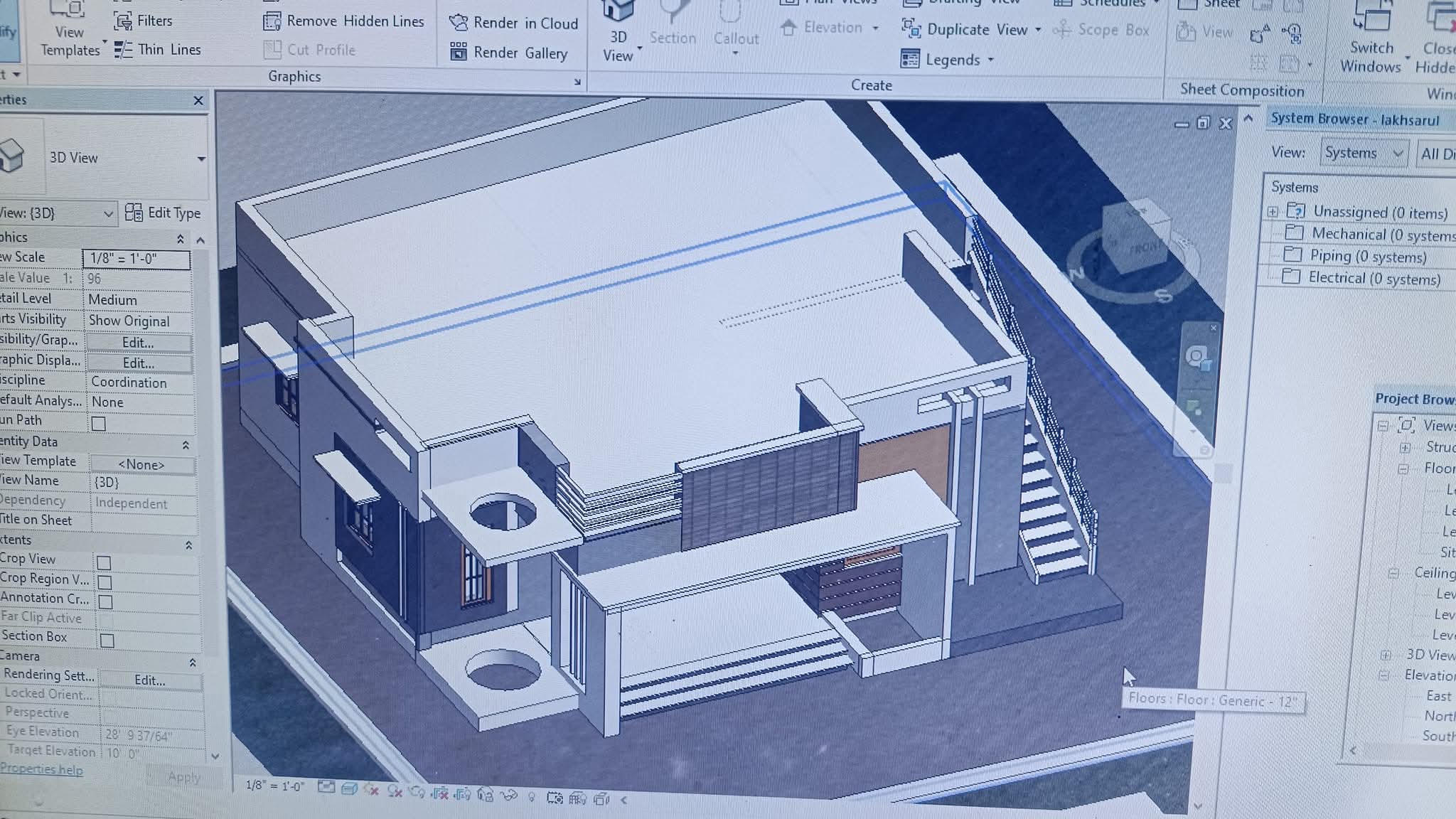Click Crop View icon in view control bar
Viewport: 1456px width, 819px height.
click(440, 793)
